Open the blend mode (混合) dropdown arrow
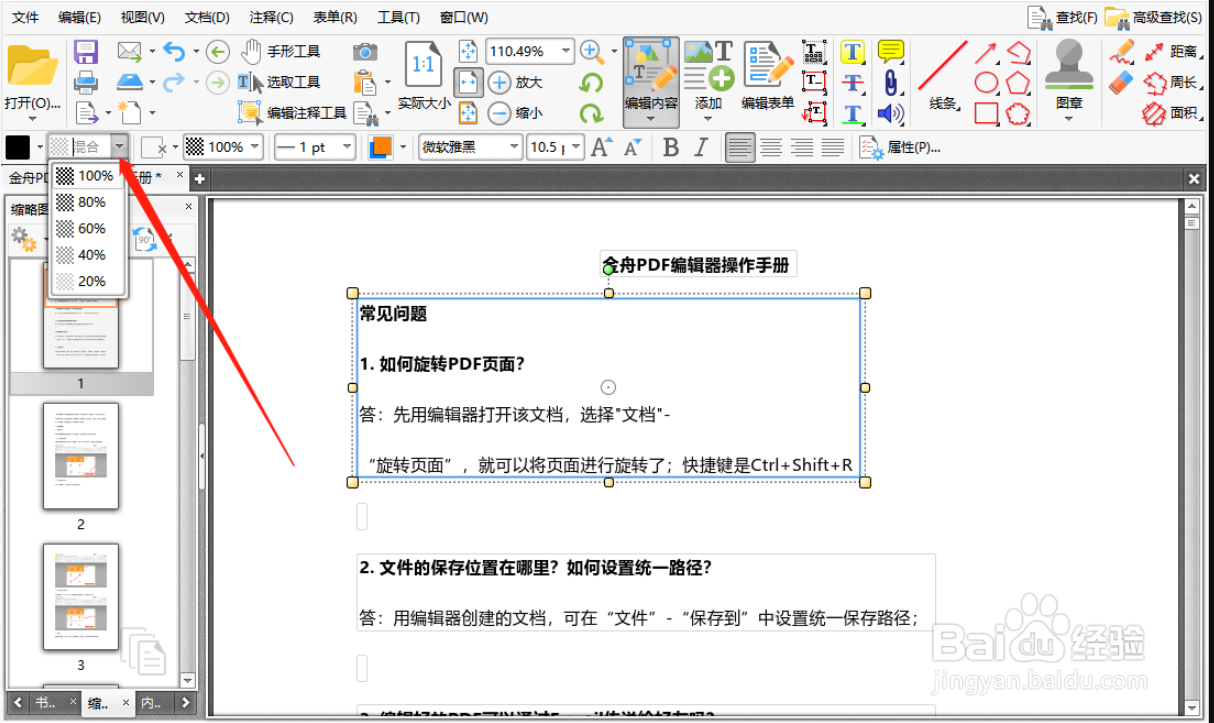Image resolution: width=1214 pixels, height=723 pixels. pos(120,148)
